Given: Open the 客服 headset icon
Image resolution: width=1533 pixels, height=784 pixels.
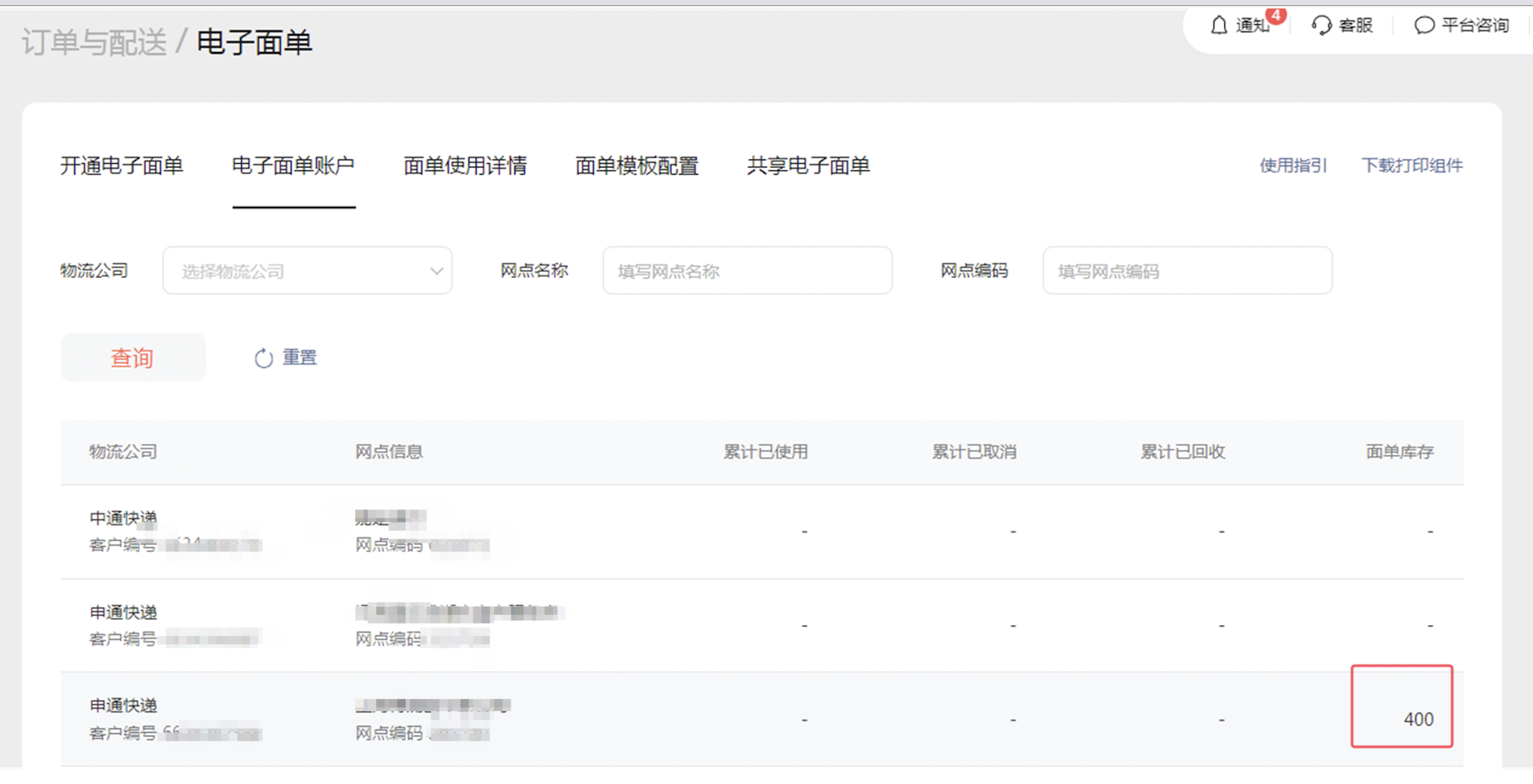Looking at the screenshot, I should click(1321, 26).
